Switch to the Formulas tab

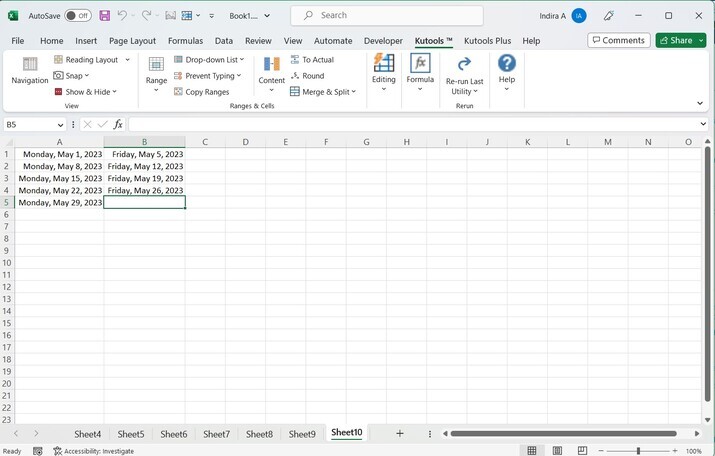click(185, 41)
